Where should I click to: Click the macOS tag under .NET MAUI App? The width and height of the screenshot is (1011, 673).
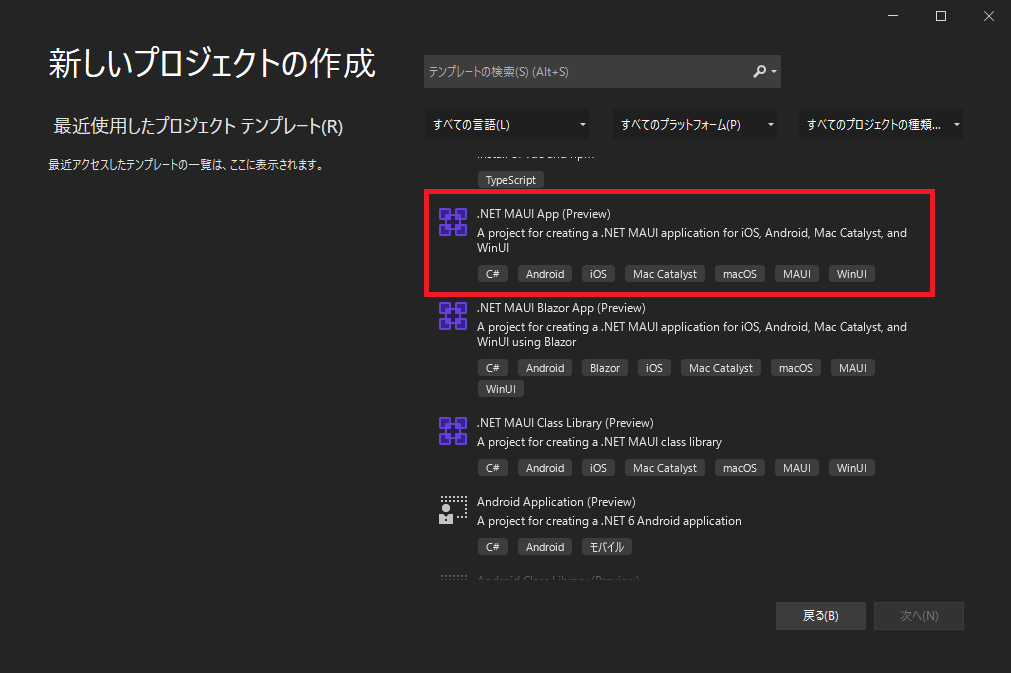740,274
